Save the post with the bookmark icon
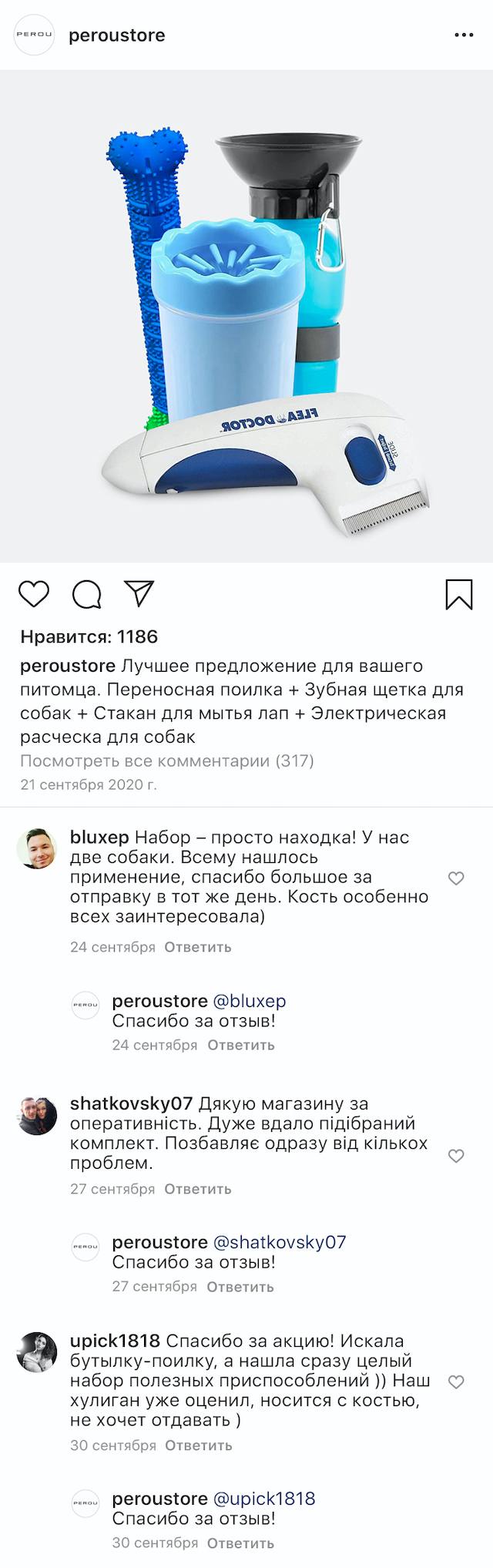This screenshot has height=1568, width=493. point(459,595)
